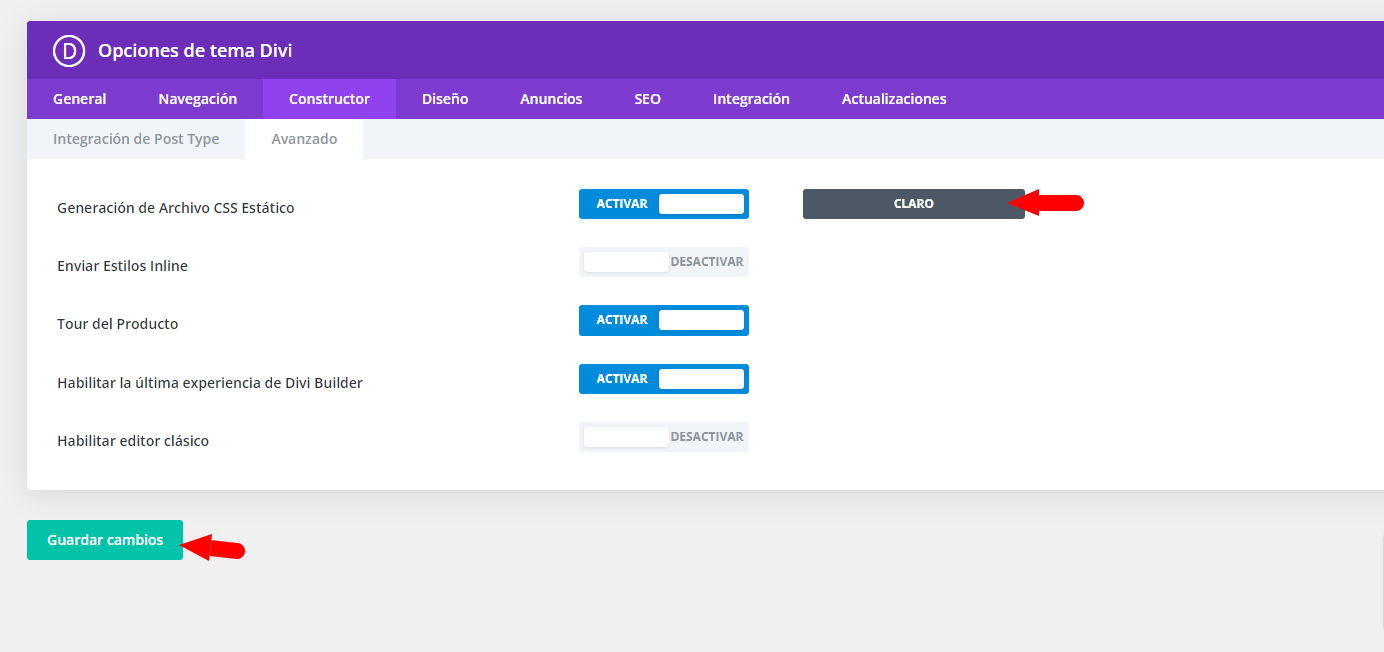Image resolution: width=1384 pixels, height=652 pixels.
Task: Switch to the Navegación tab
Action: coord(198,99)
